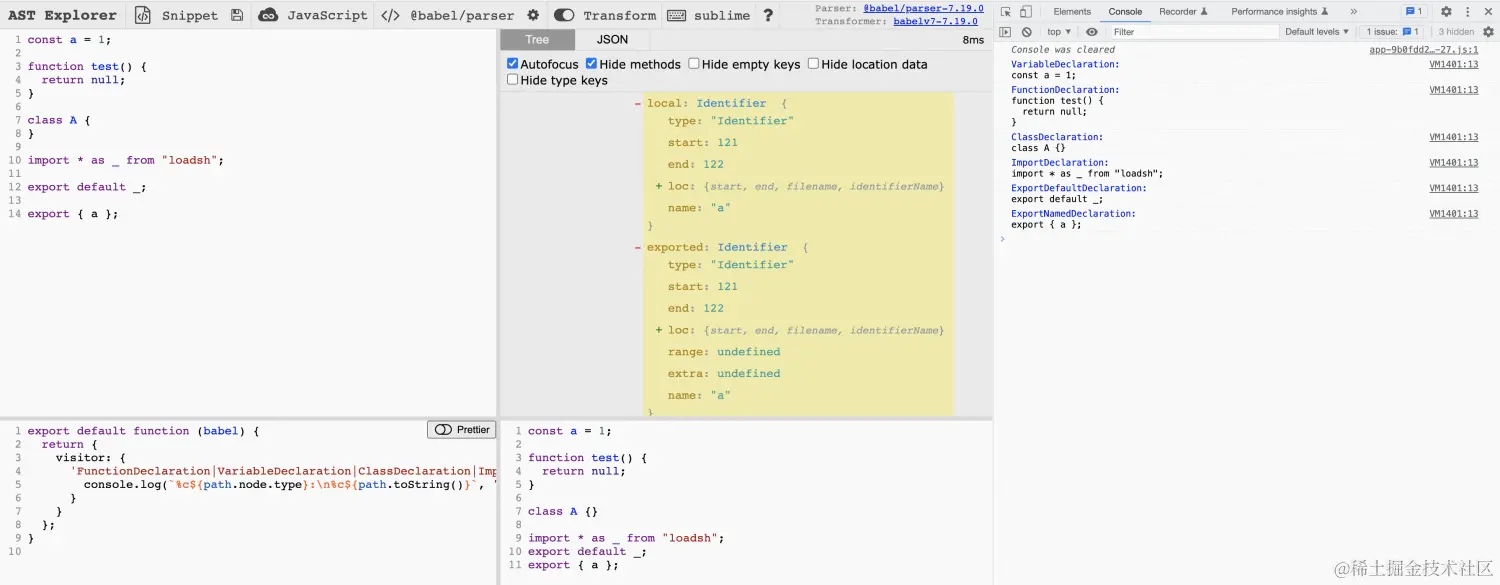
Task: Click the 'Console was cleared' message
Action: coord(1063,49)
